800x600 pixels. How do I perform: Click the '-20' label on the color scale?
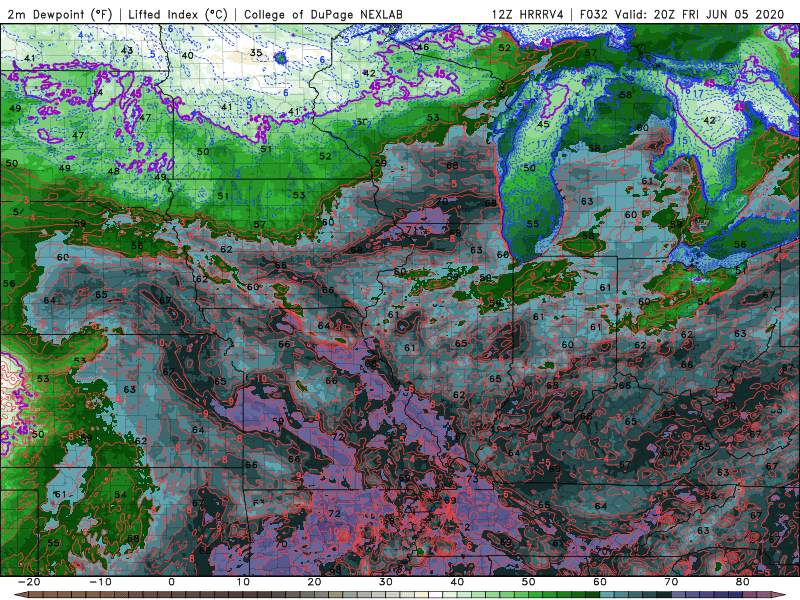29,582
